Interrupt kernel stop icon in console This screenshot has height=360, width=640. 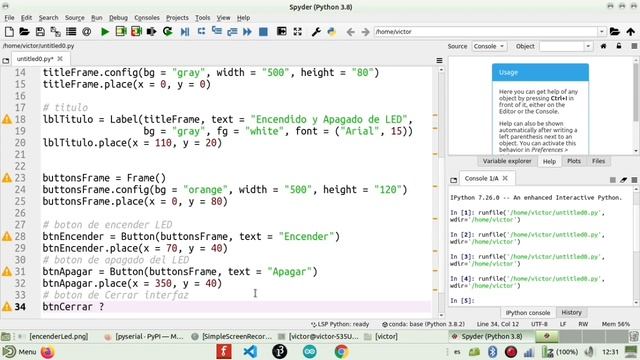click(x=613, y=180)
